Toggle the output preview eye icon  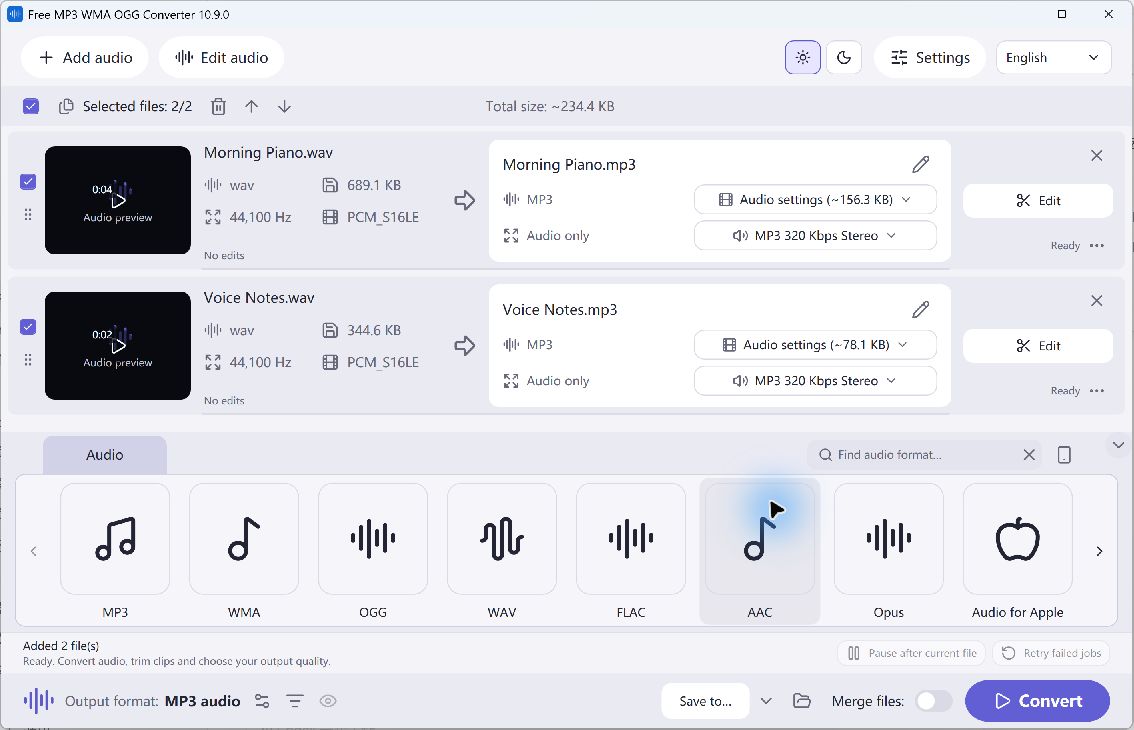click(x=328, y=701)
